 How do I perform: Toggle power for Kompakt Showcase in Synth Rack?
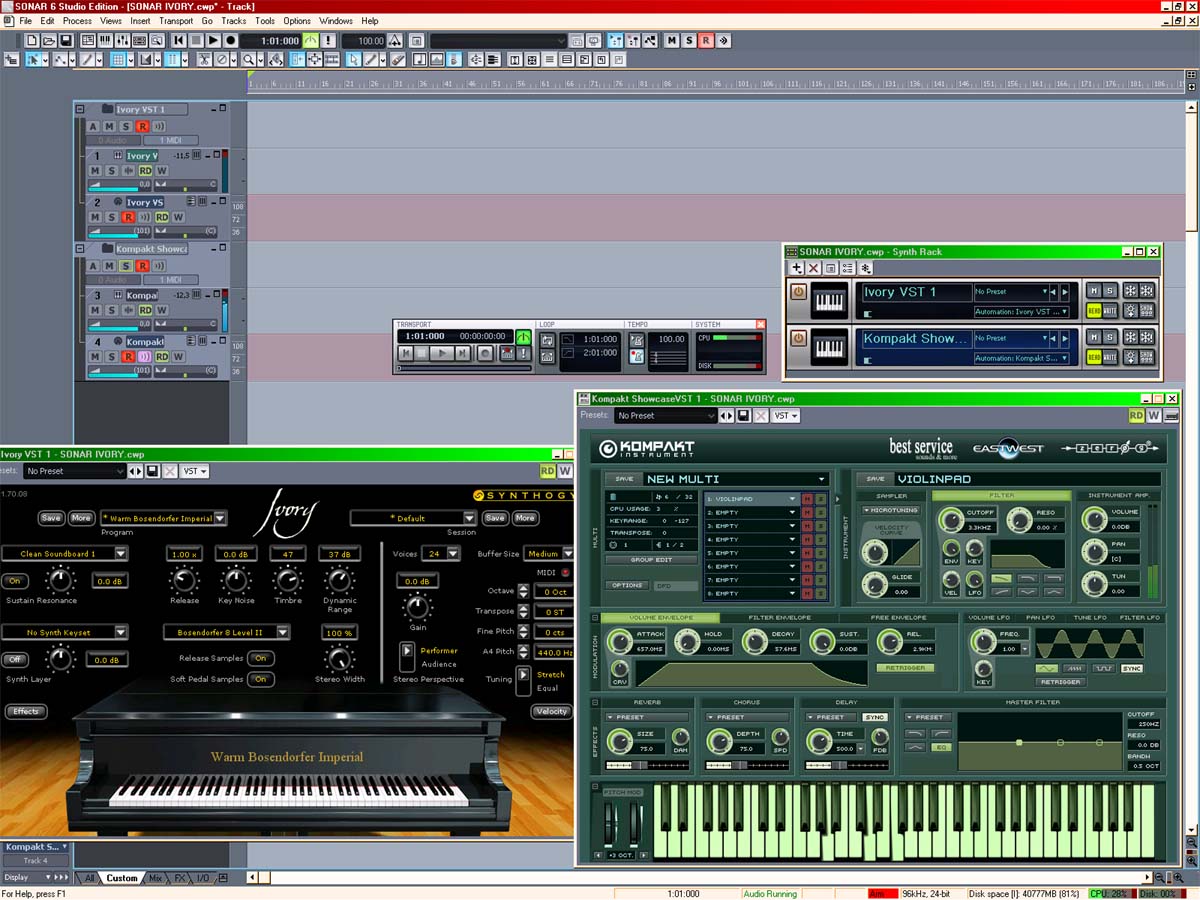tap(798, 338)
